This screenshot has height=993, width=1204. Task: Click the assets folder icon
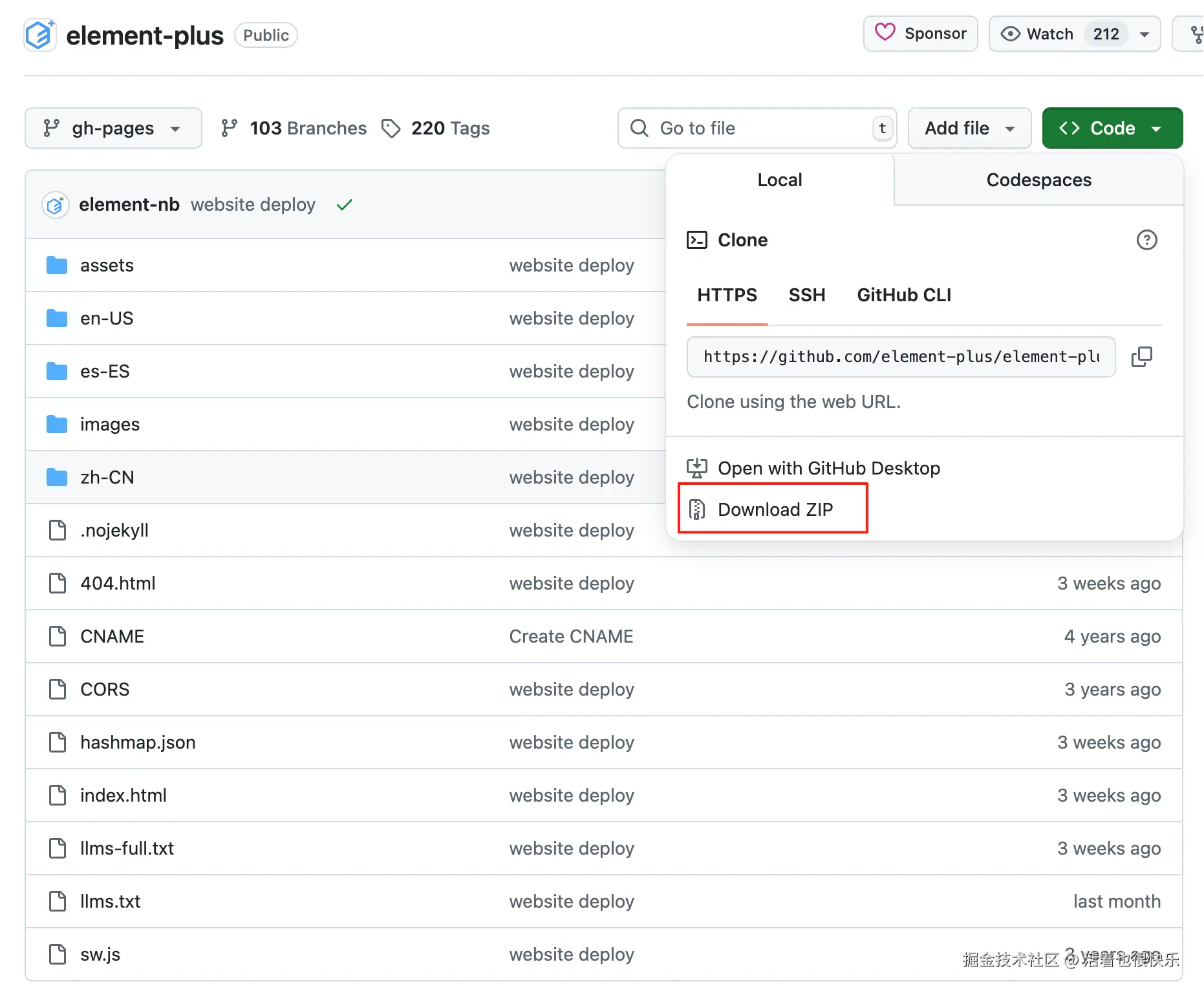tap(57, 265)
